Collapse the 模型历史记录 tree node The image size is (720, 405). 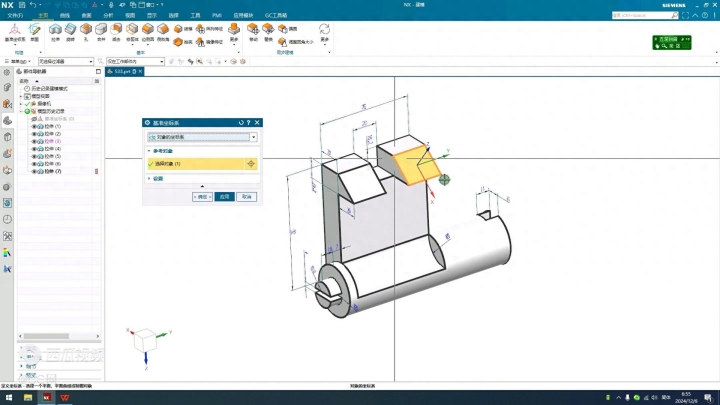pyautogui.click(x=21, y=111)
